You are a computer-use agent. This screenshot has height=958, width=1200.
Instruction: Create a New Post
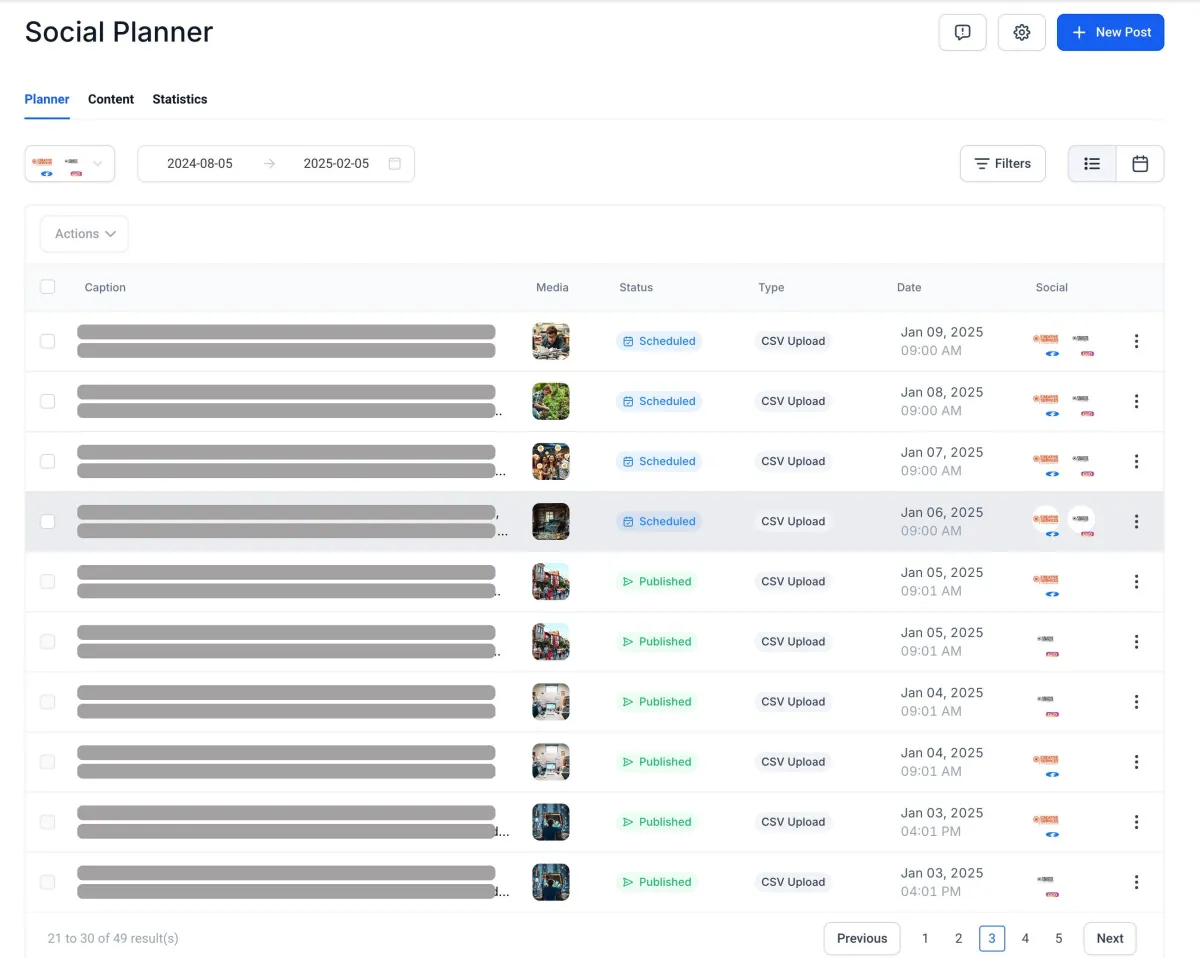point(1110,32)
